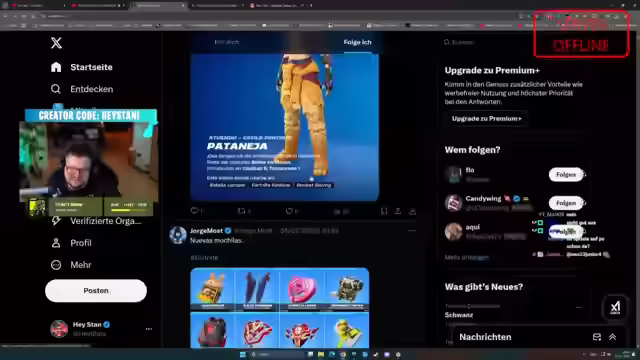Click the magnifier icon in the search box

[447, 42]
